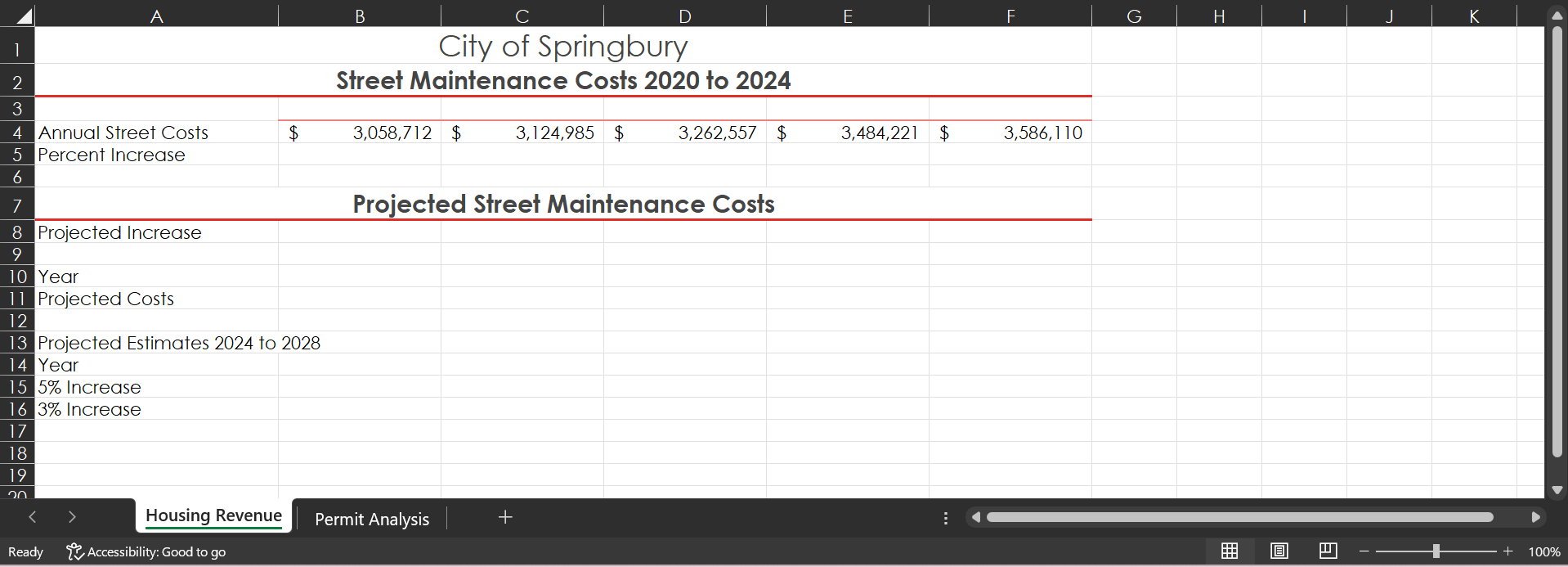Select the Percent Increase cell
1568x567 pixels.
156,155
